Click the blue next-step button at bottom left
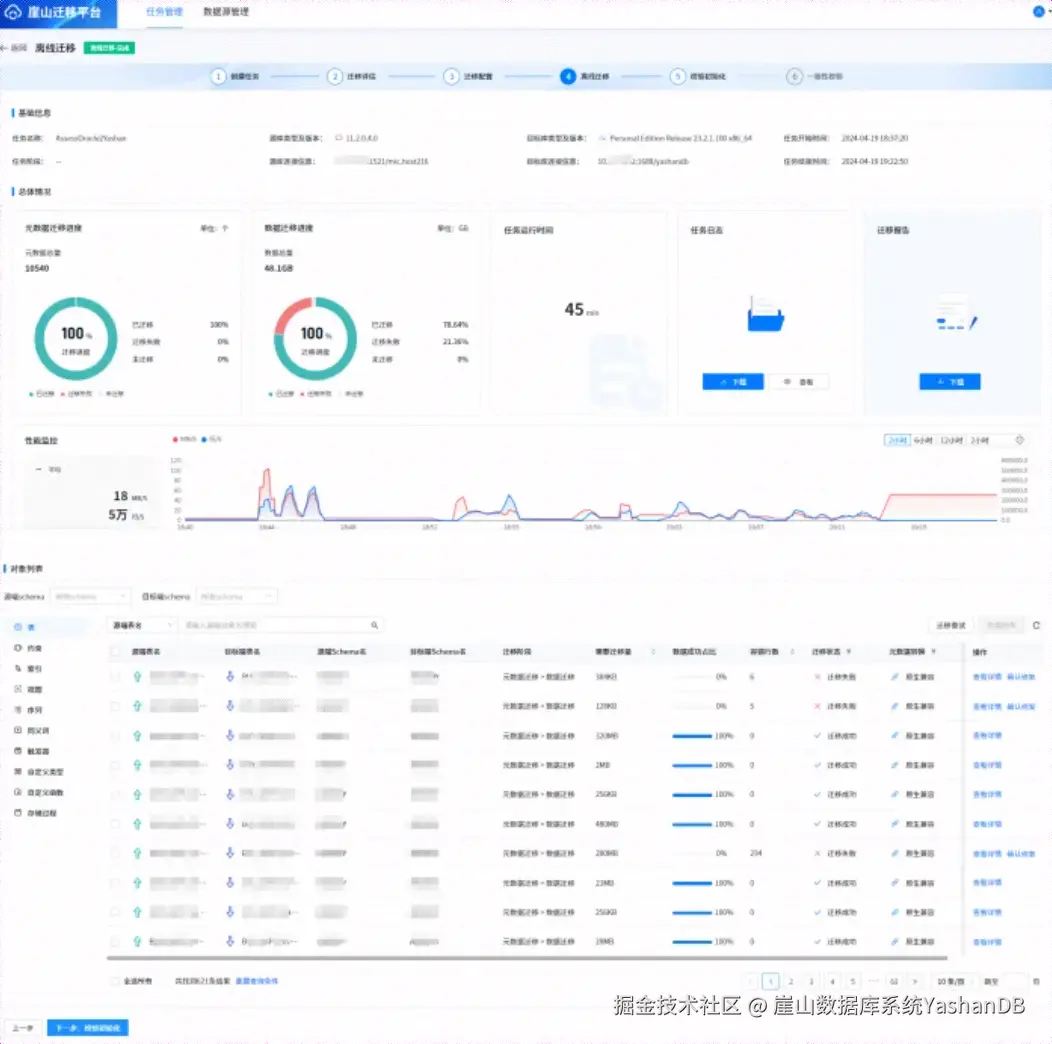 pos(87,1028)
